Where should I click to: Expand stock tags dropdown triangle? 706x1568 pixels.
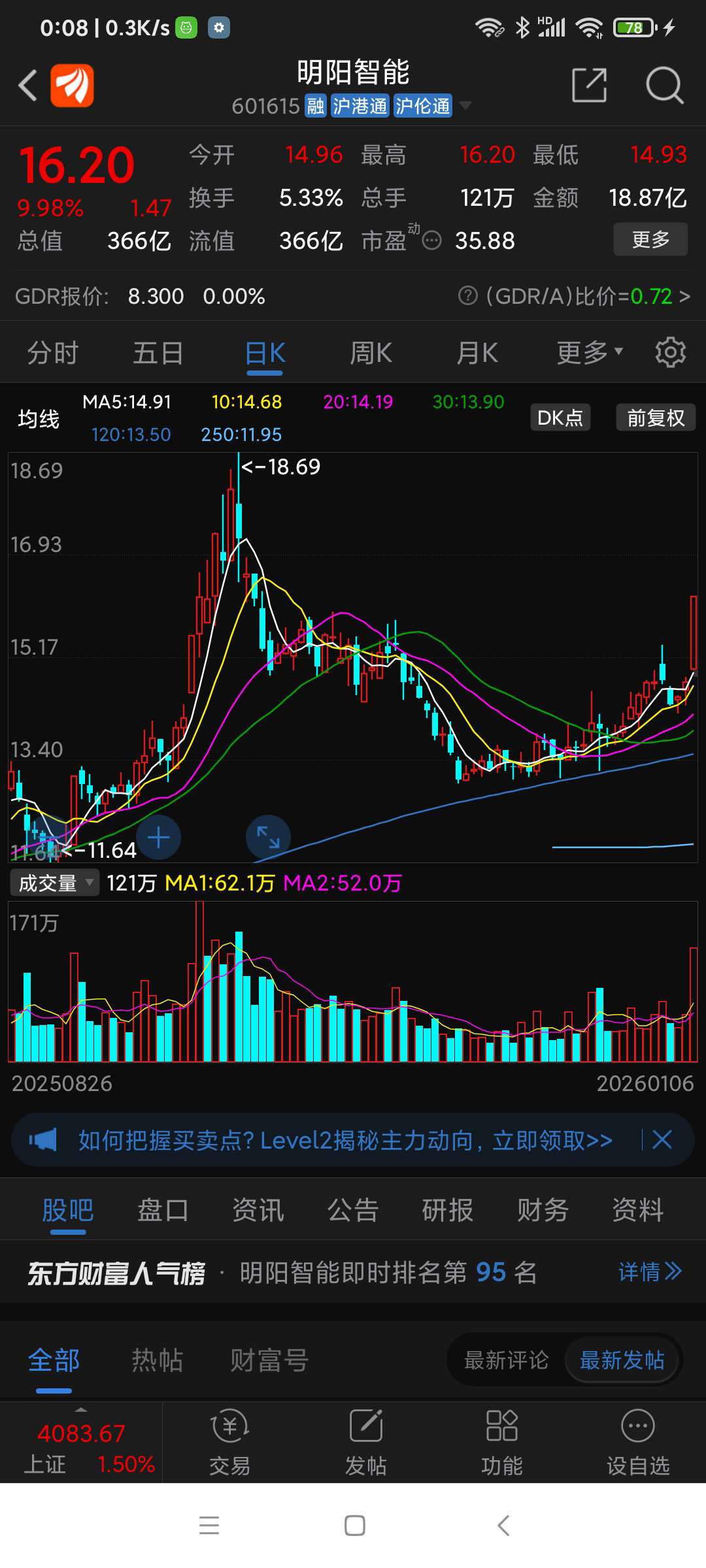[465, 105]
